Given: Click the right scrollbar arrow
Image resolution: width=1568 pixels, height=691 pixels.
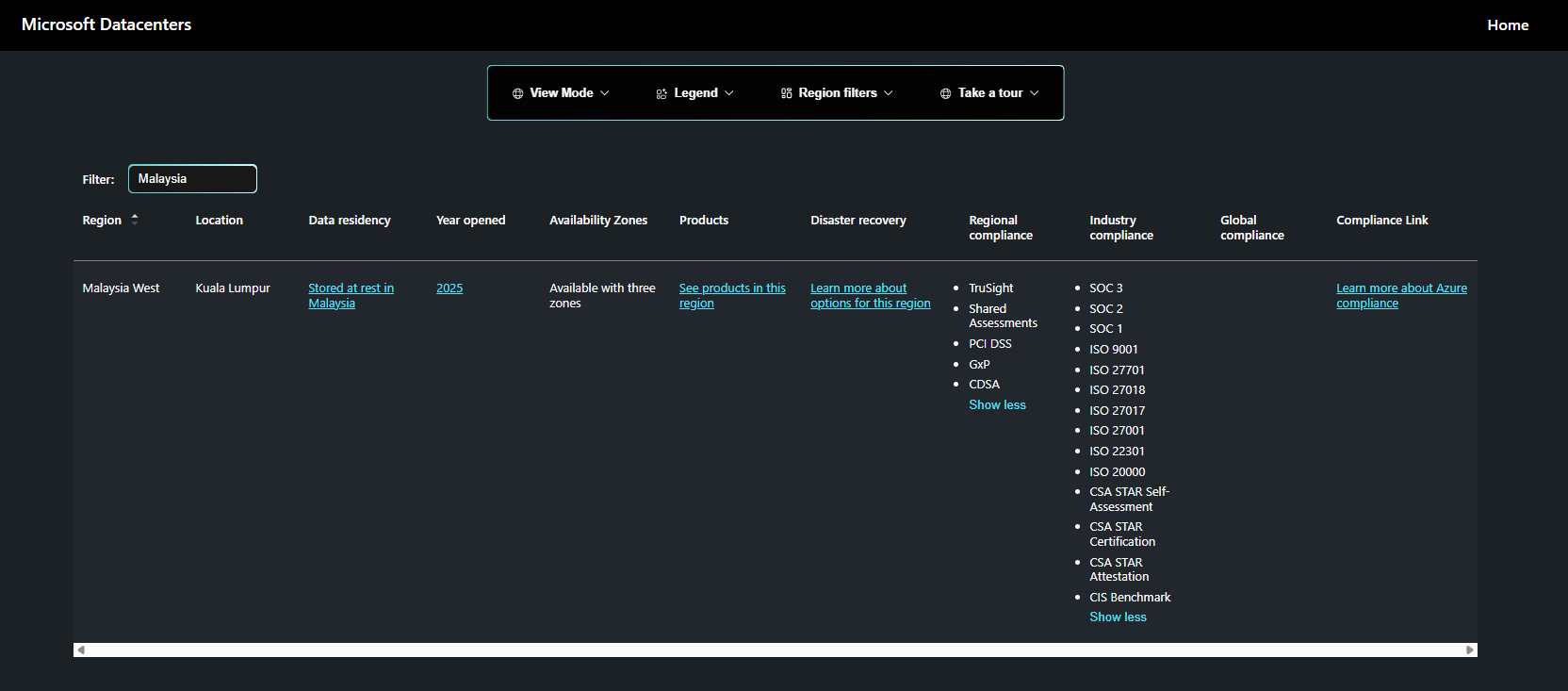Looking at the screenshot, I should [x=1469, y=650].
